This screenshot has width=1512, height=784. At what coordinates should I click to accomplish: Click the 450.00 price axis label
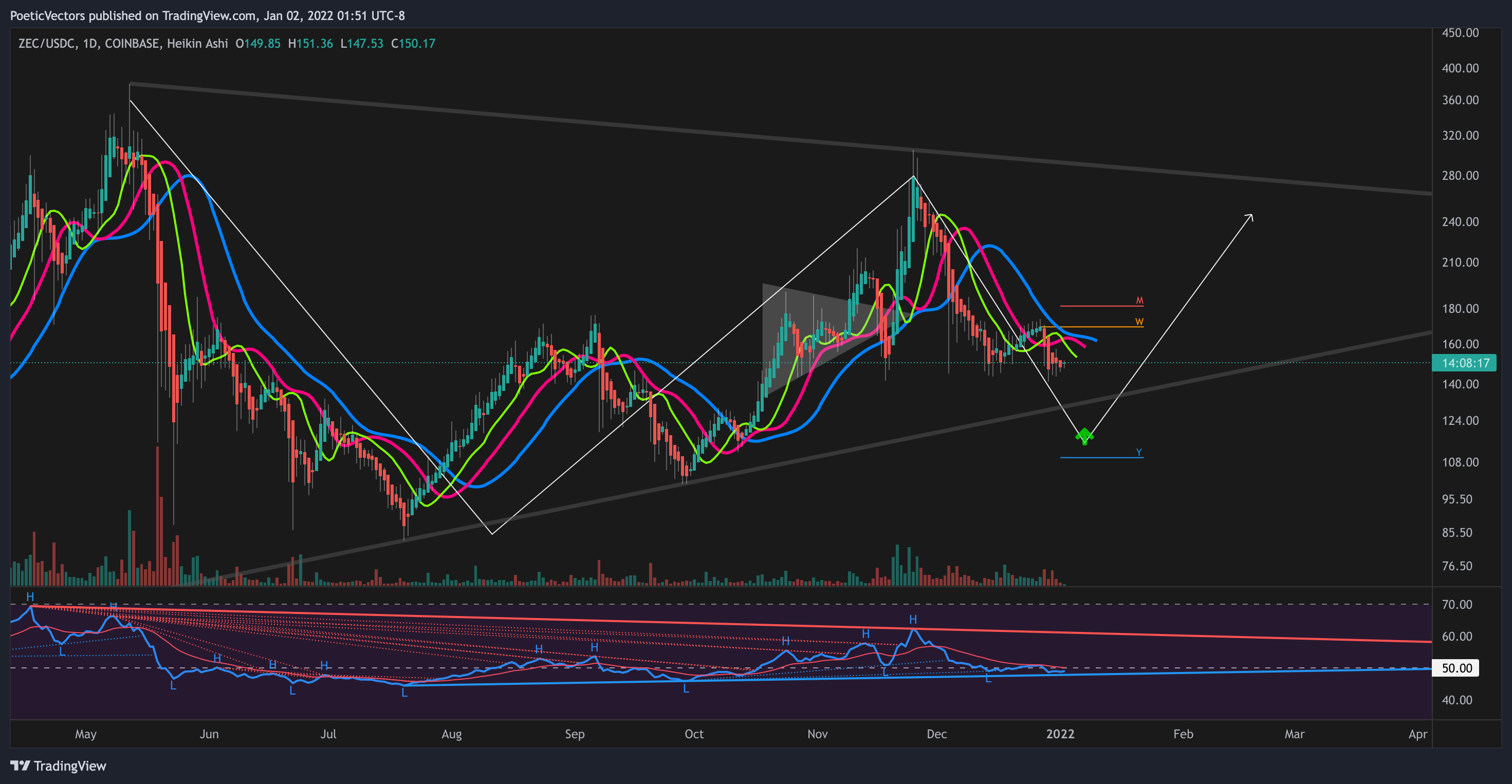pyautogui.click(x=1460, y=33)
